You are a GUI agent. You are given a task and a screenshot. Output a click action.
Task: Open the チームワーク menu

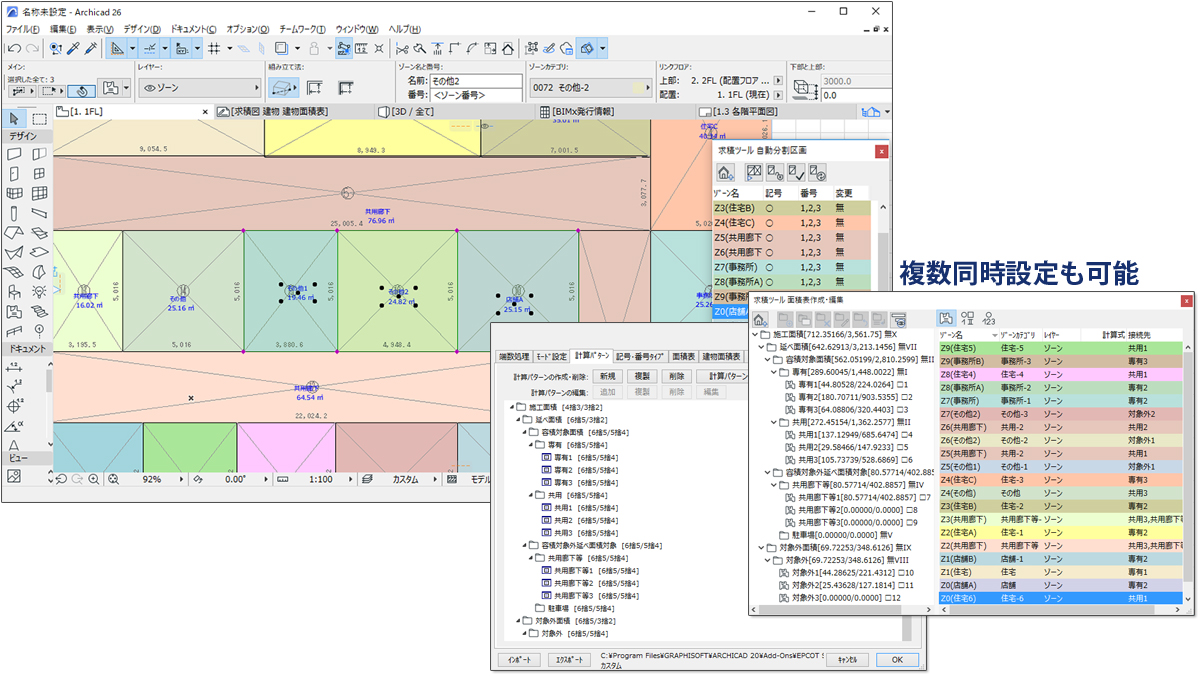click(304, 29)
